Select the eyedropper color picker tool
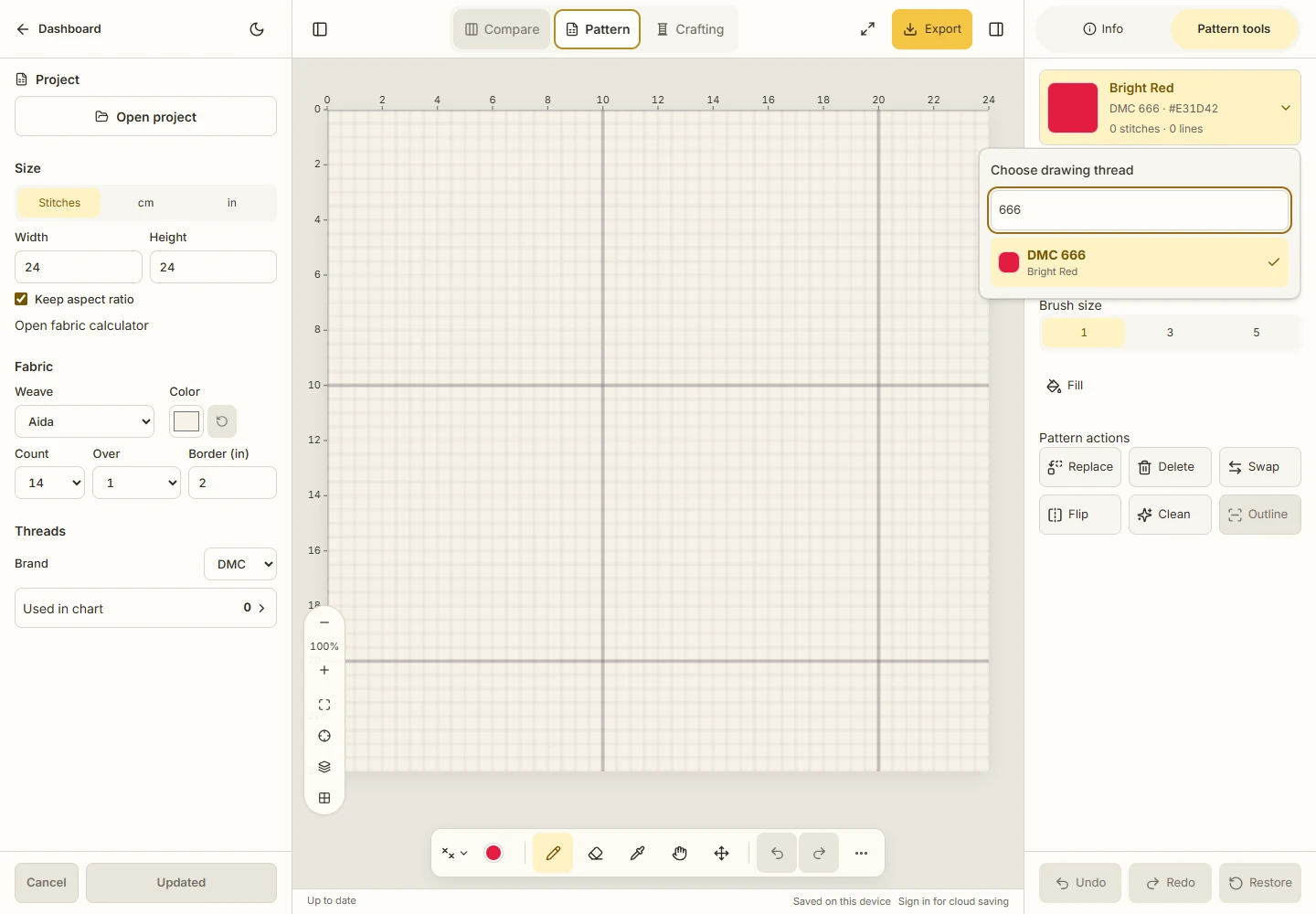The height and width of the screenshot is (914, 1316). click(638, 853)
